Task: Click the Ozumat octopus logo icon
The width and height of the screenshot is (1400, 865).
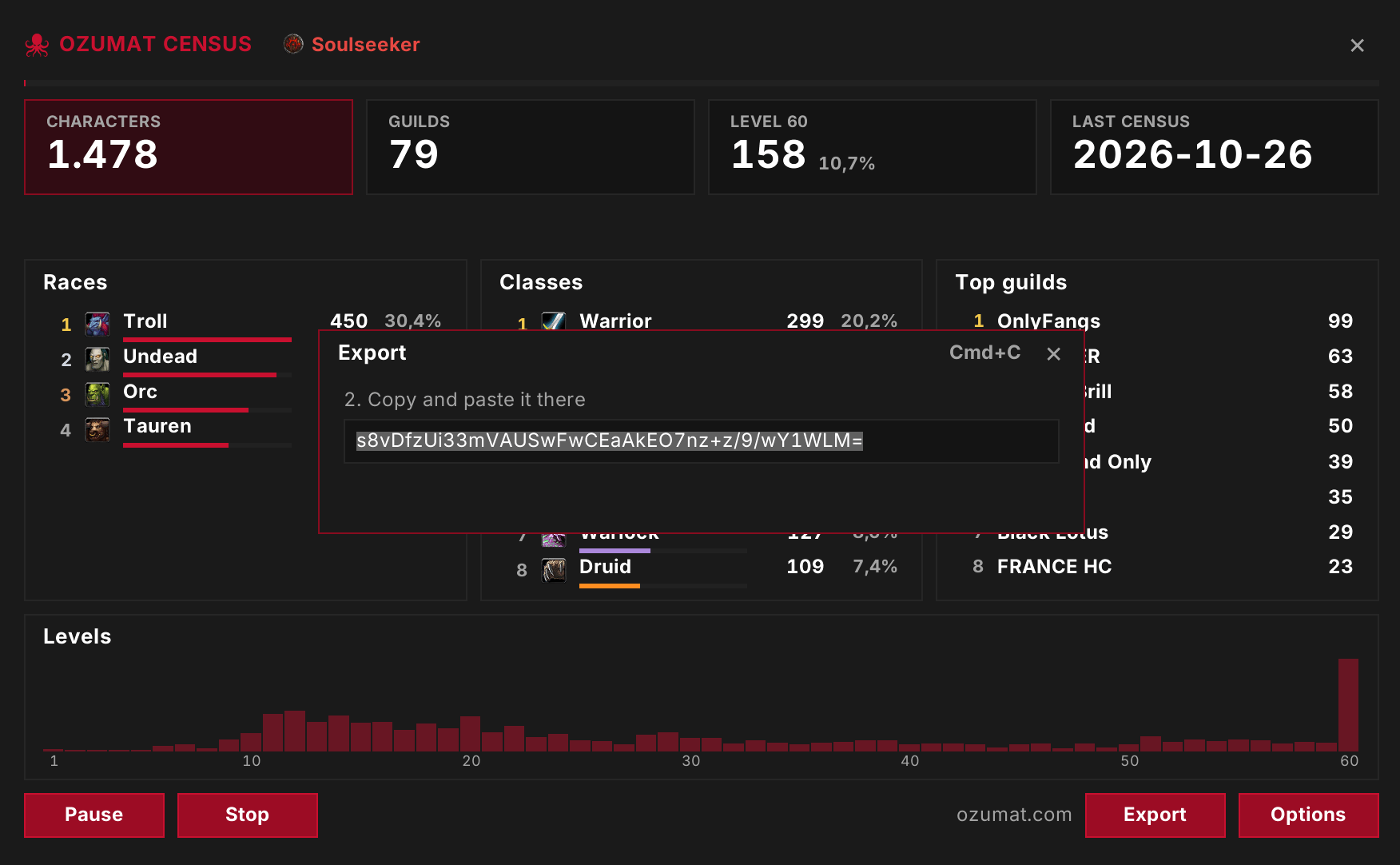Action: (x=37, y=45)
